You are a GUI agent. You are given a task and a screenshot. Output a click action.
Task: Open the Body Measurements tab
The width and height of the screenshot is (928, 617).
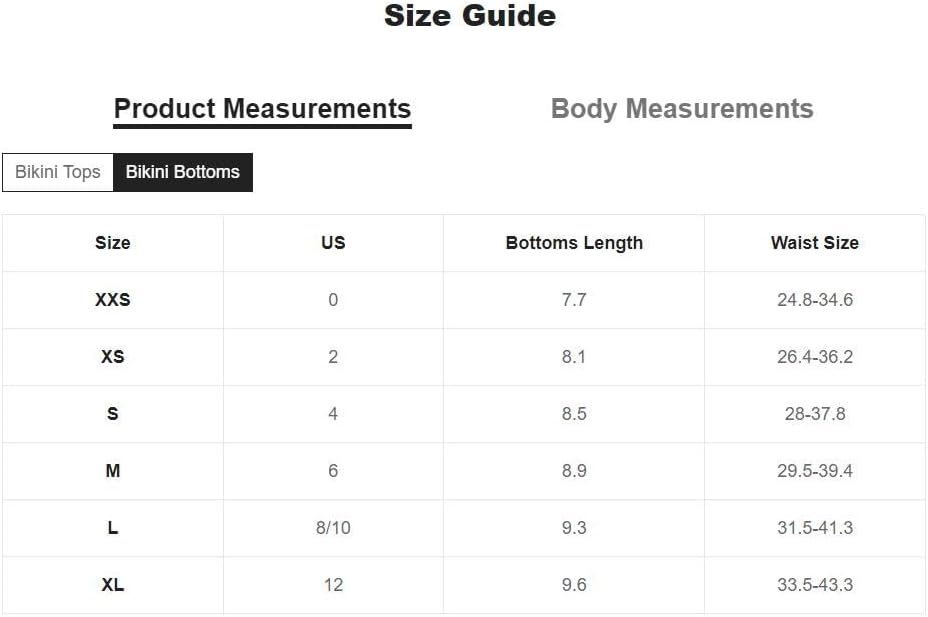tap(682, 109)
